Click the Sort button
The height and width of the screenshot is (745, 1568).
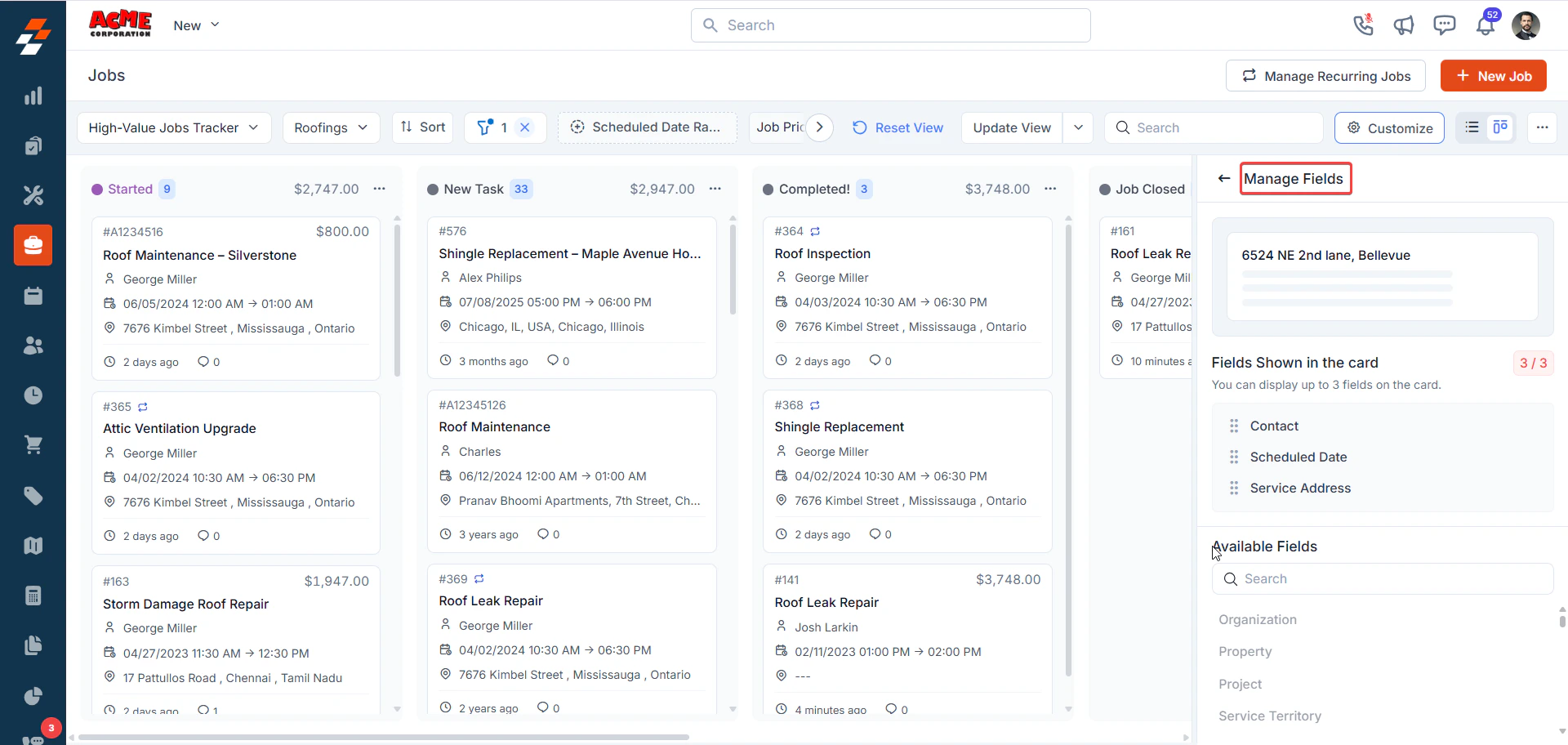pyautogui.click(x=423, y=127)
